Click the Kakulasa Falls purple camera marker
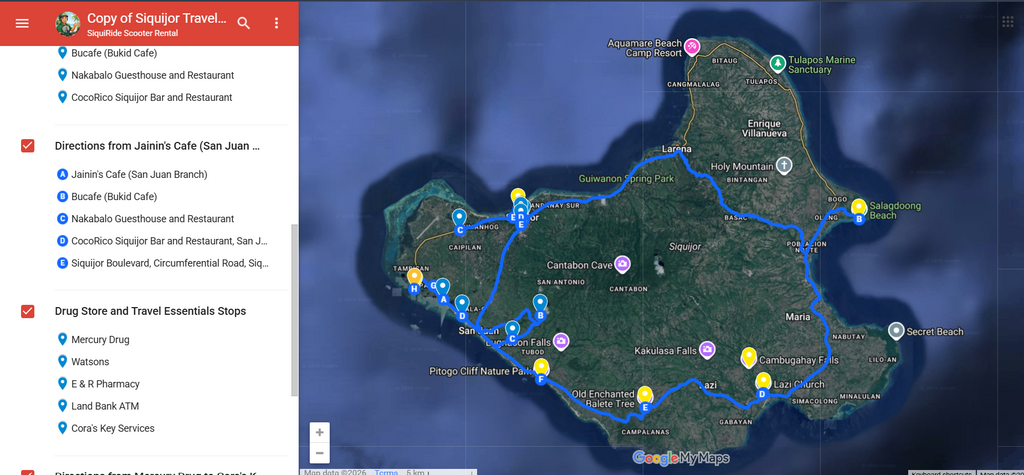 pyautogui.click(x=707, y=350)
